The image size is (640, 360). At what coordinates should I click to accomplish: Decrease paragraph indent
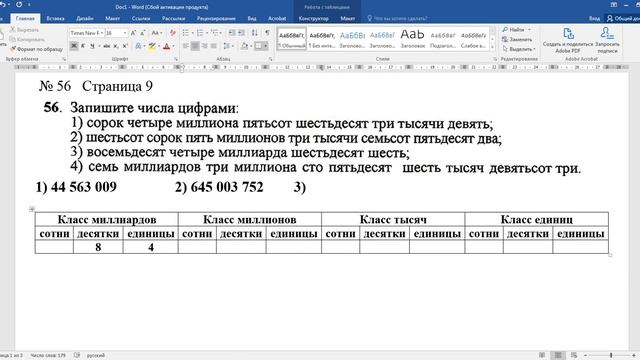pos(232,33)
